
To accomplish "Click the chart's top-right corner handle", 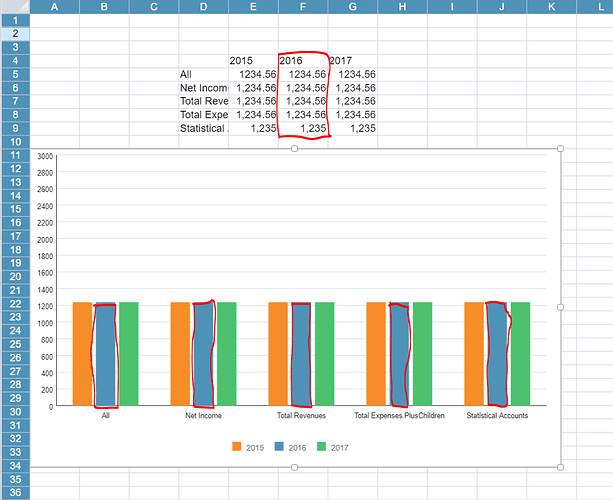I will (x=560, y=149).
